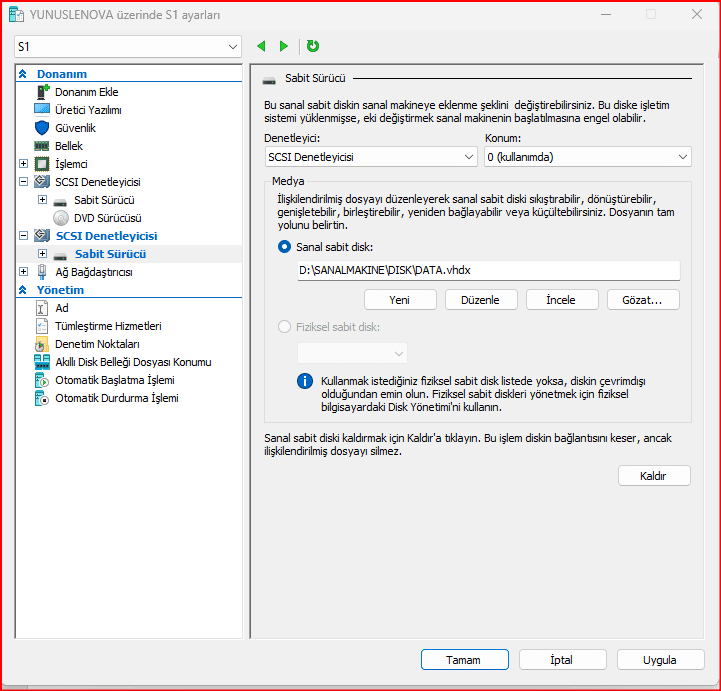Click the green back navigation arrow

[262, 46]
